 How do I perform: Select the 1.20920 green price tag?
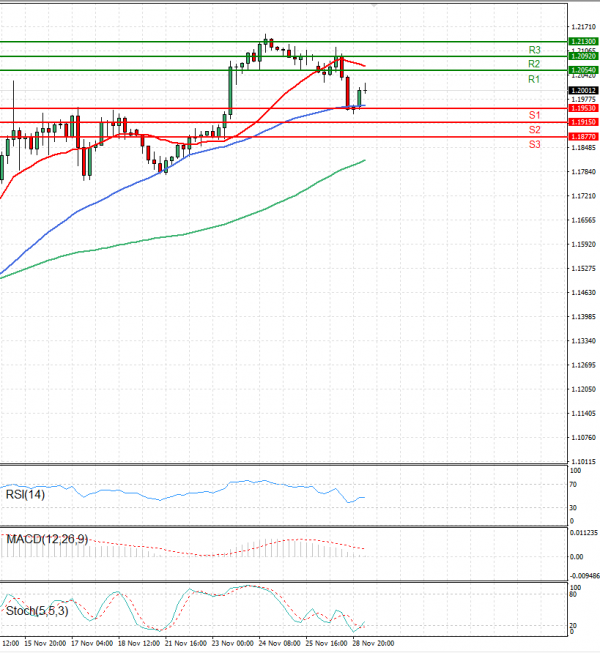583,56
